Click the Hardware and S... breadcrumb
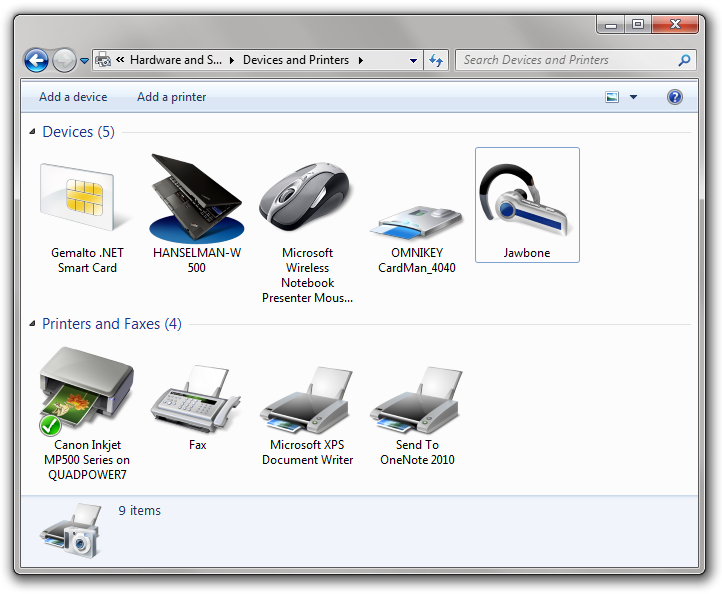The height and width of the screenshot is (594, 722). [176, 60]
